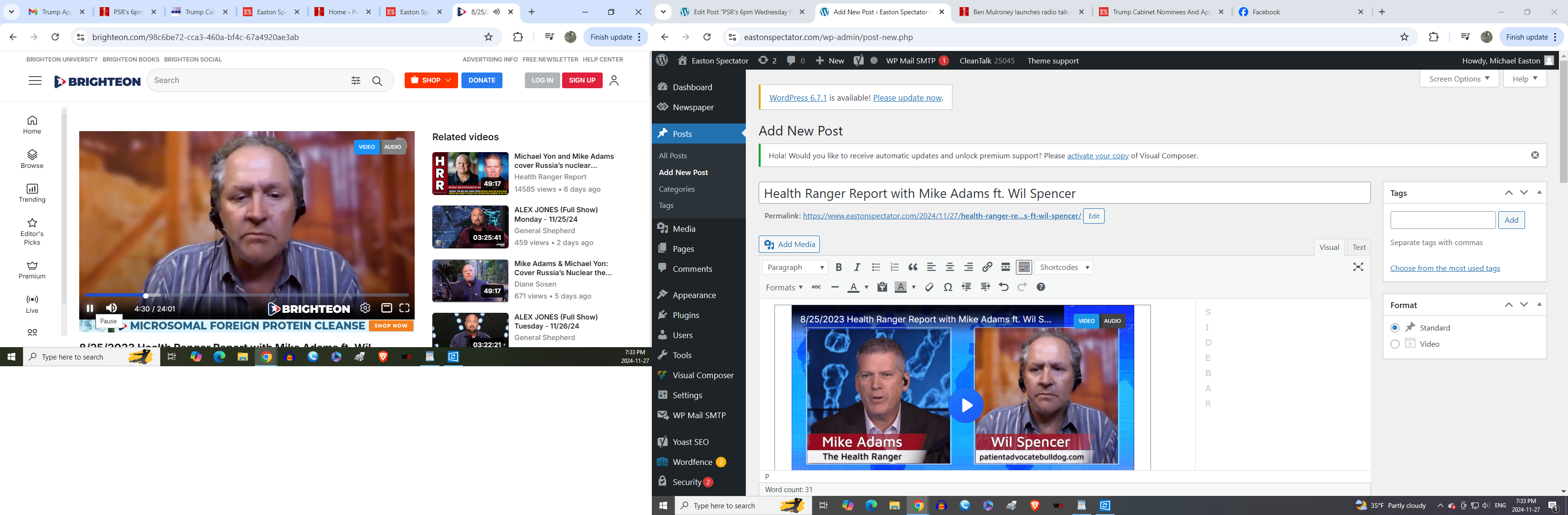Open the Screen Options panel
Viewport: 1568px width, 515px height.
[x=1458, y=79]
